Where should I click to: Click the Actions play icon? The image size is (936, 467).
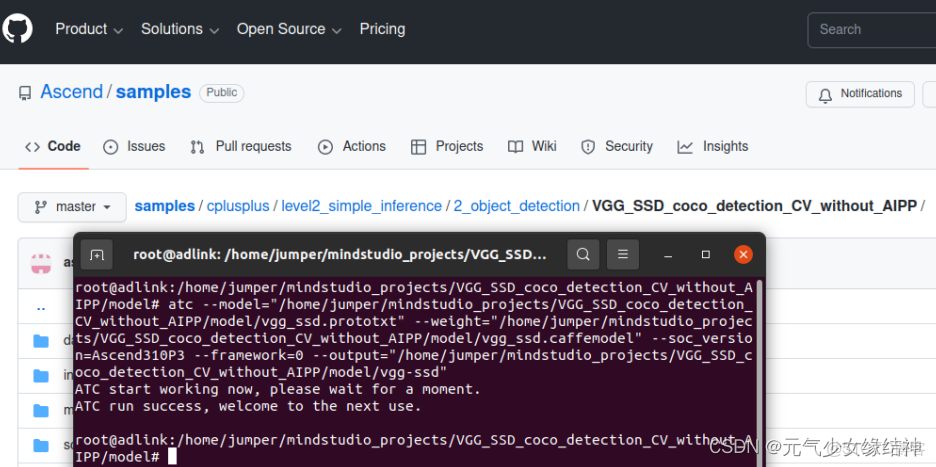(x=325, y=147)
